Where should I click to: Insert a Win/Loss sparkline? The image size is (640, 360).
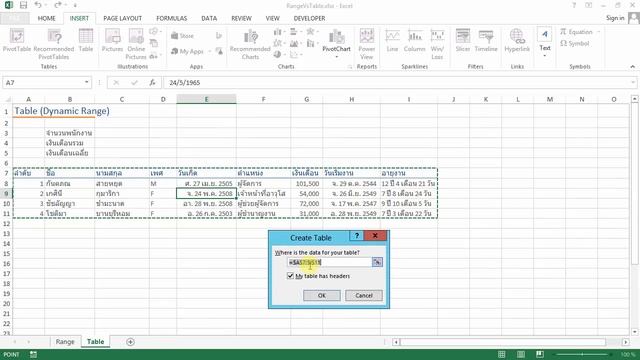click(437, 44)
